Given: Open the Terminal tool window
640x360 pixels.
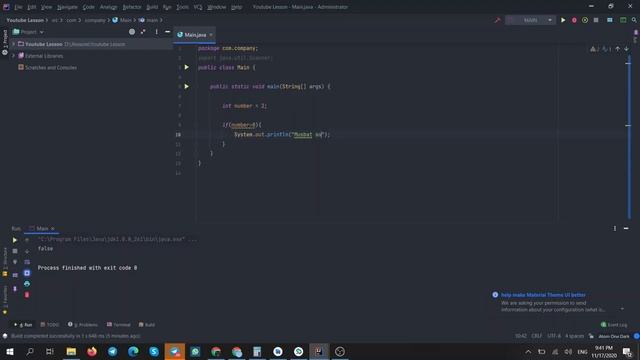Looking at the screenshot, I should 119,325.
